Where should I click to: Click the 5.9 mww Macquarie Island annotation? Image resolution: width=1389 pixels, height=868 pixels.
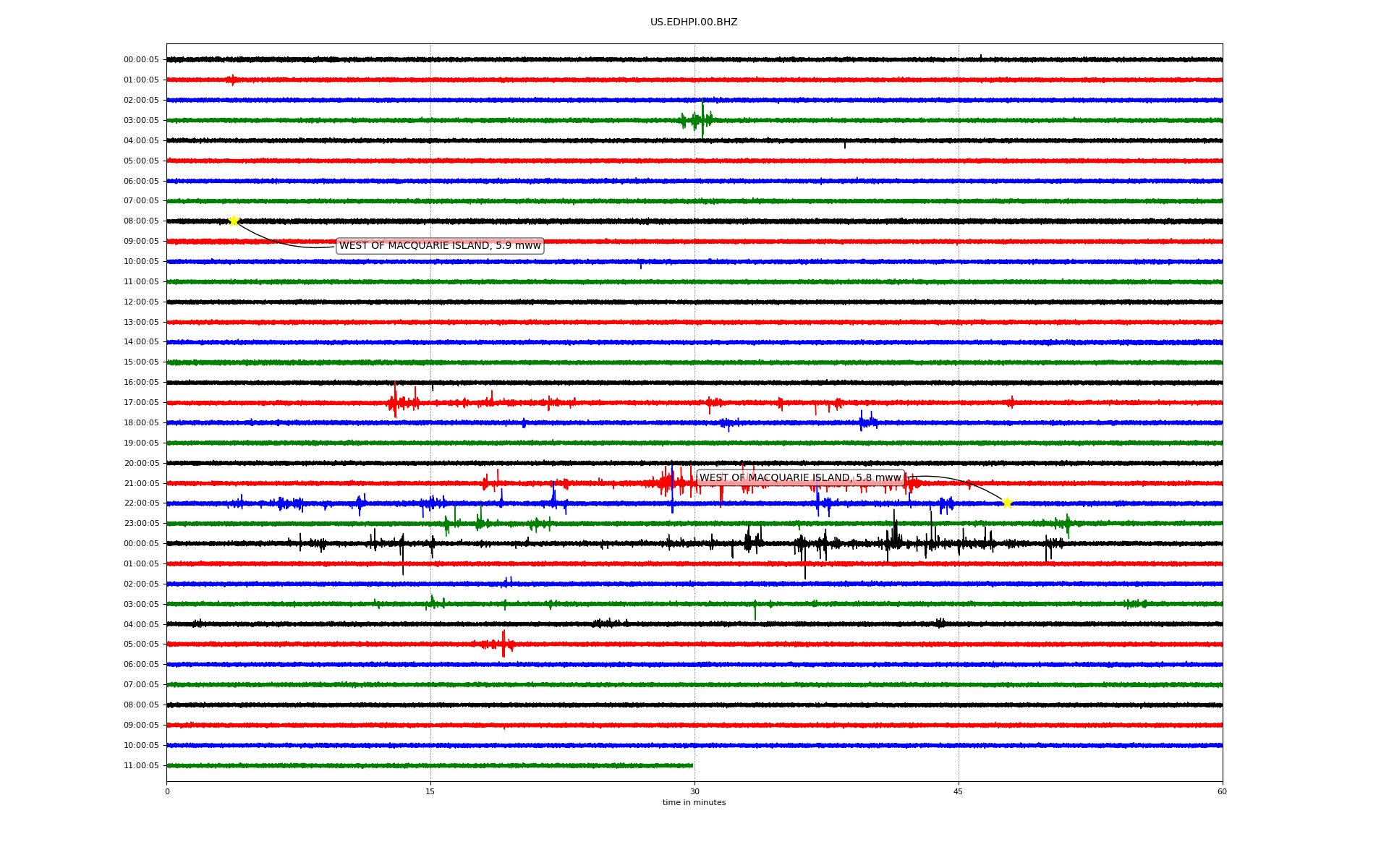[x=440, y=246]
